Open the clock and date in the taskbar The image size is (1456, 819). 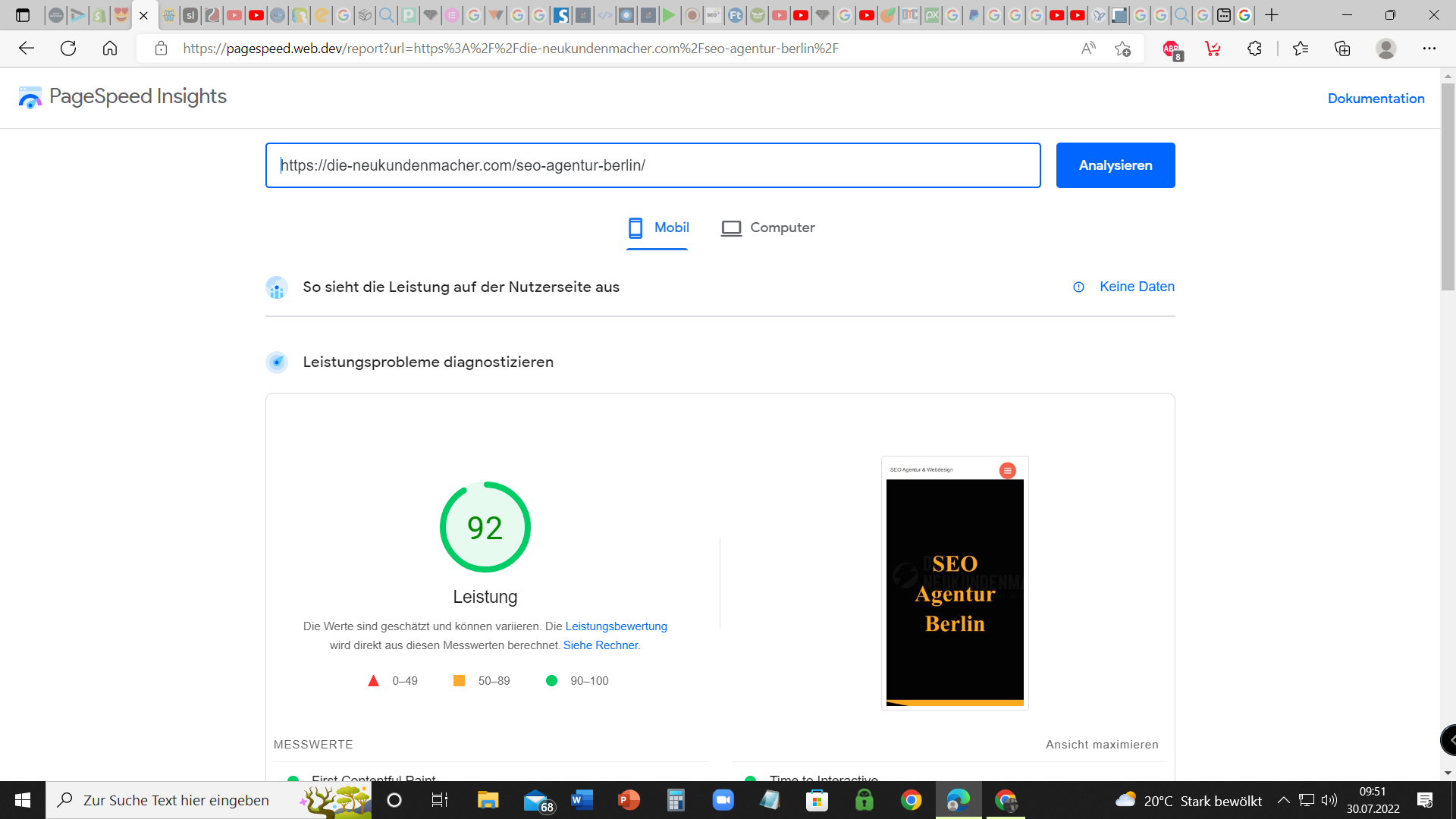1373,800
